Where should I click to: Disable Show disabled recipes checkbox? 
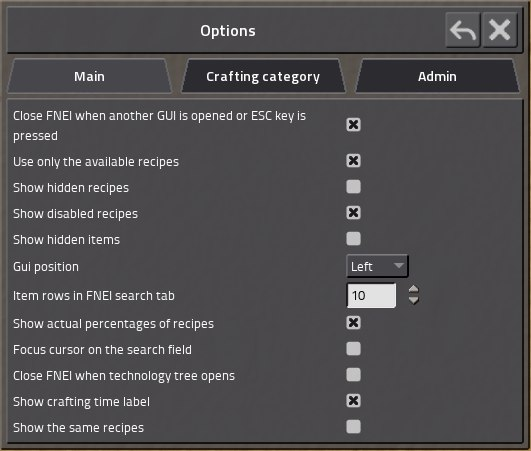[353, 213]
